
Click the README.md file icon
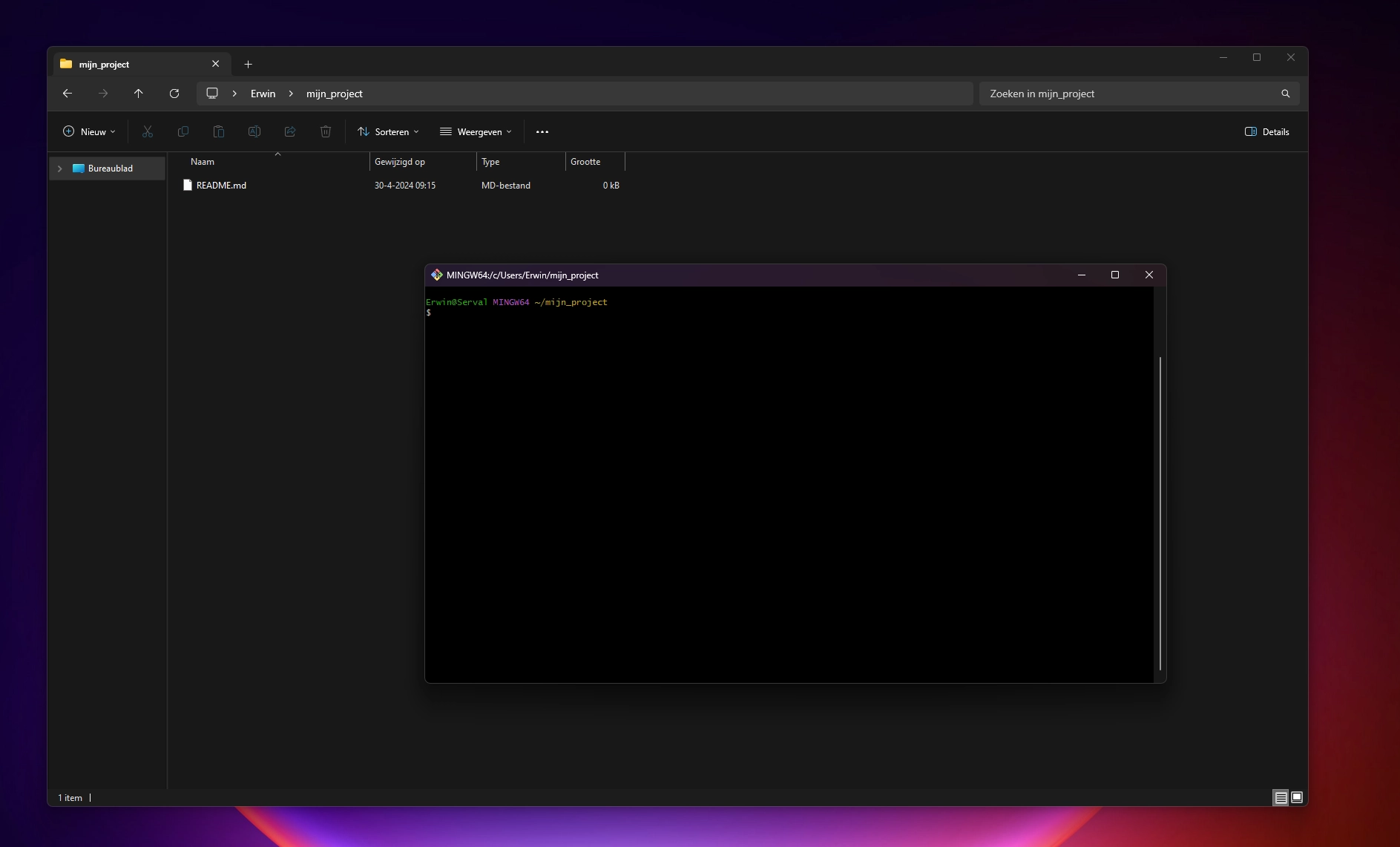188,186
